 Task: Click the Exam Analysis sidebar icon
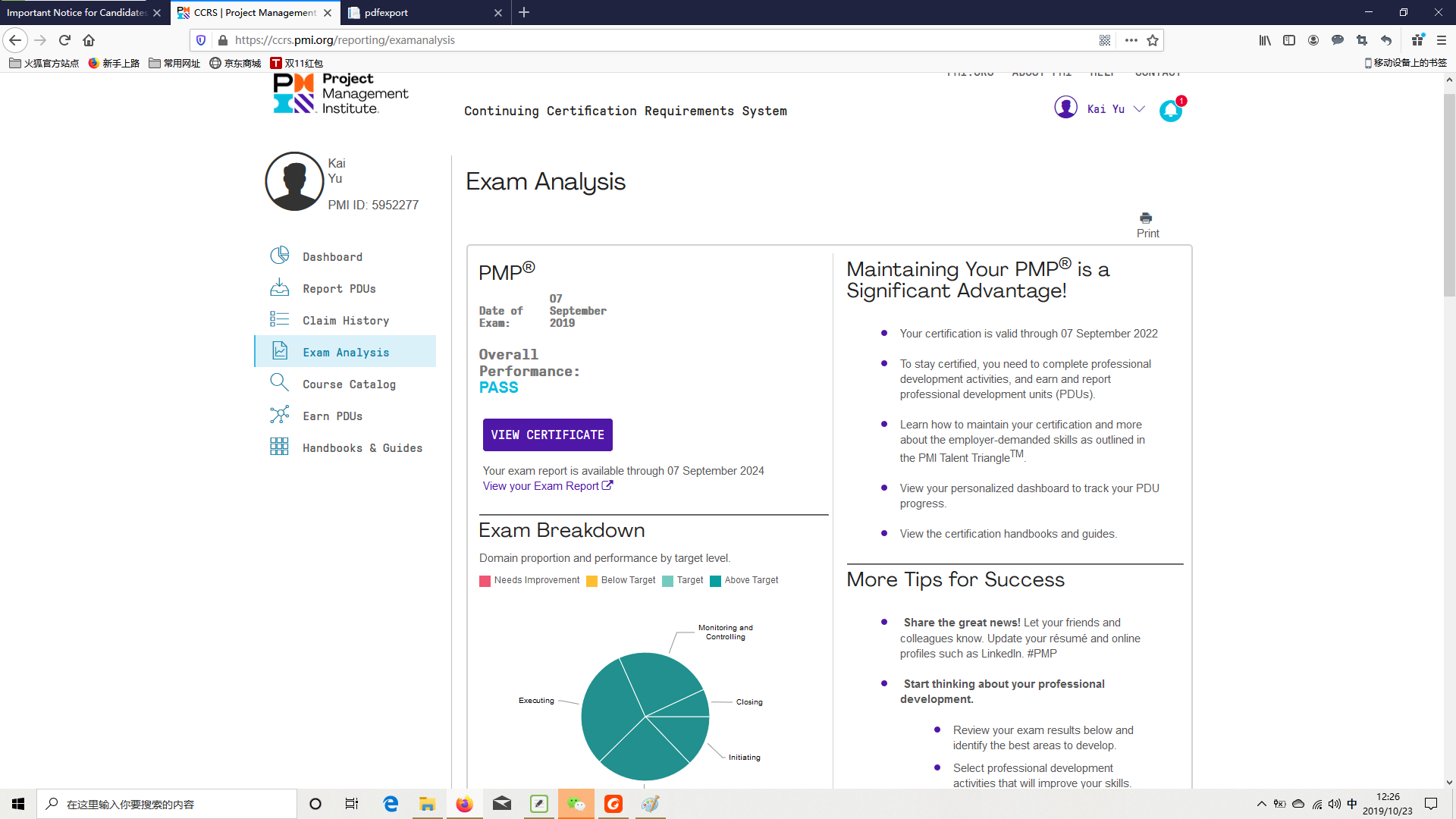[279, 351]
